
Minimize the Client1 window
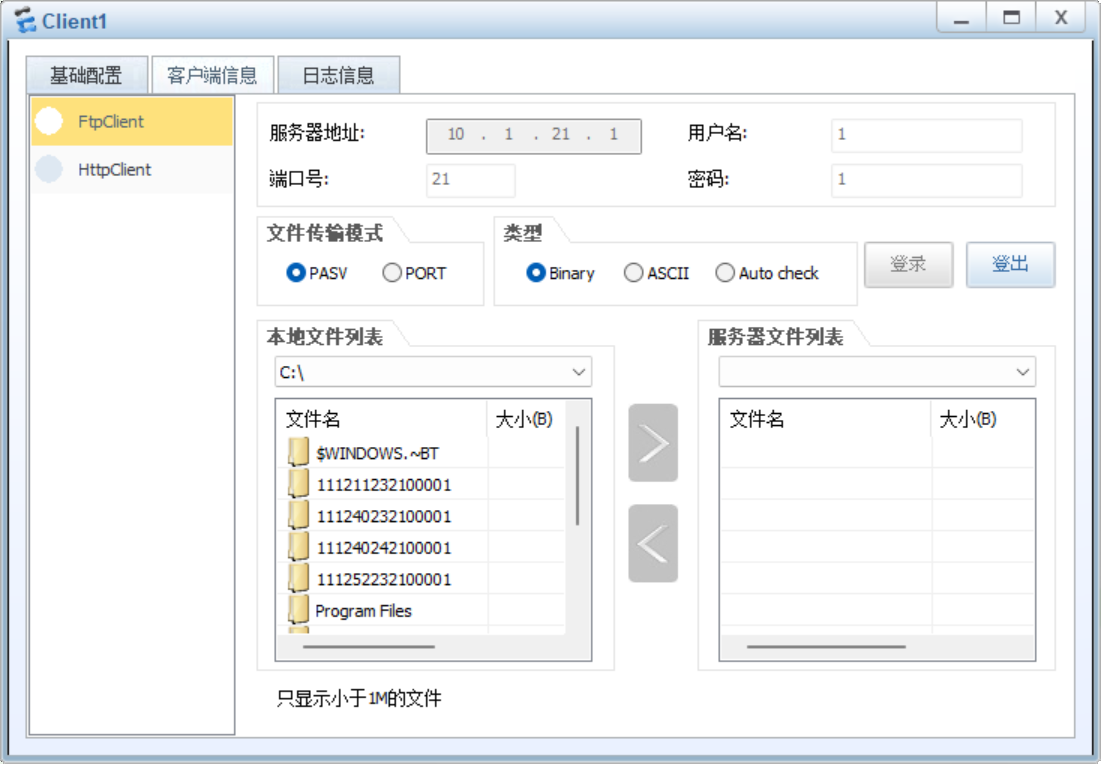tap(961, 18)
